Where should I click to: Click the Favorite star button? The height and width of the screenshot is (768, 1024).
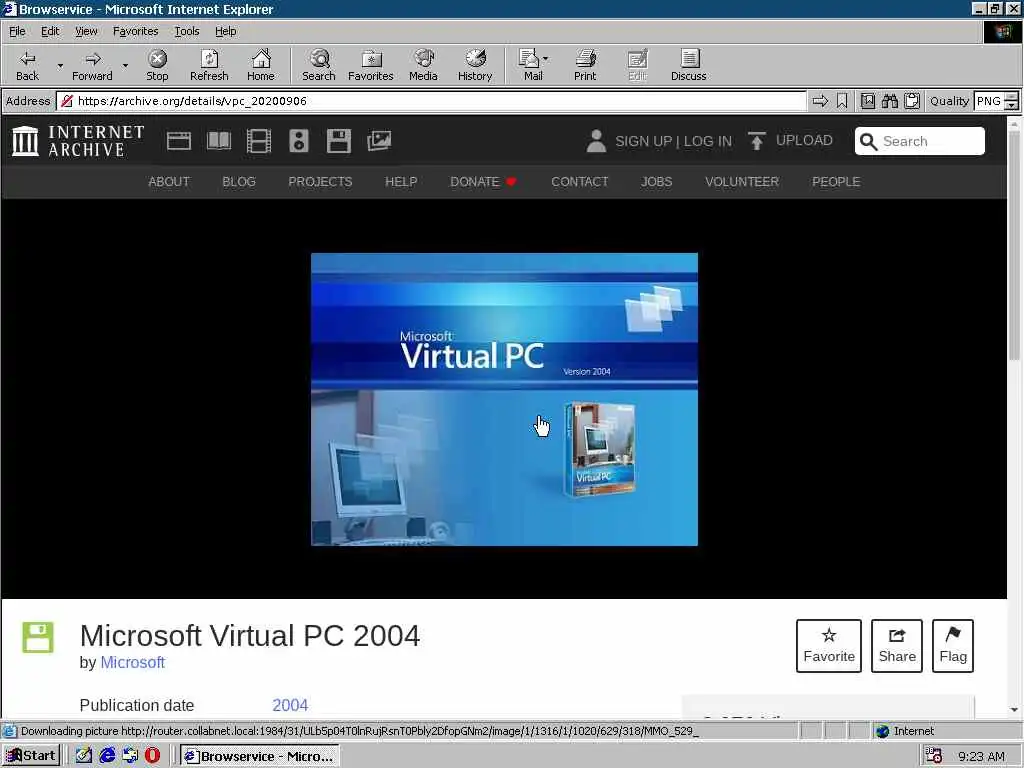point(829,646)
